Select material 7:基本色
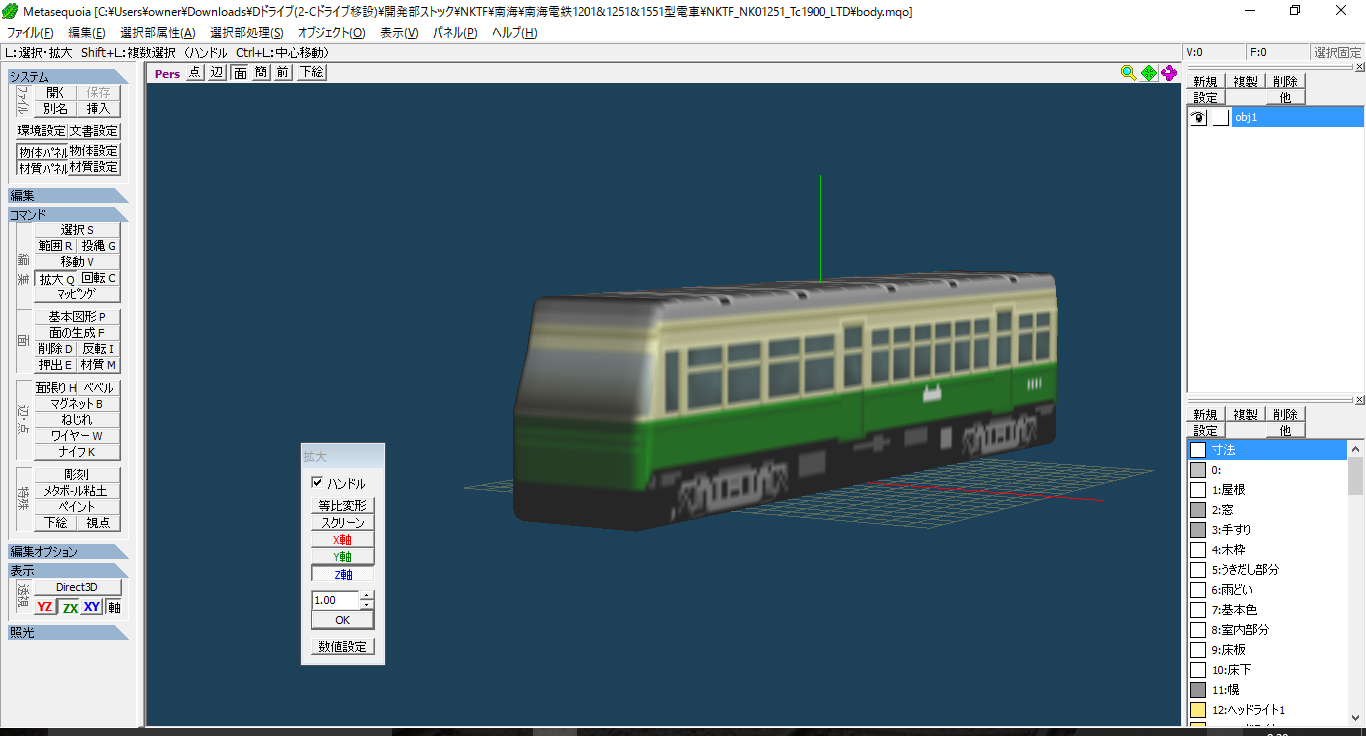Viewport: 1366px width, 736px height. point(1268,610)
